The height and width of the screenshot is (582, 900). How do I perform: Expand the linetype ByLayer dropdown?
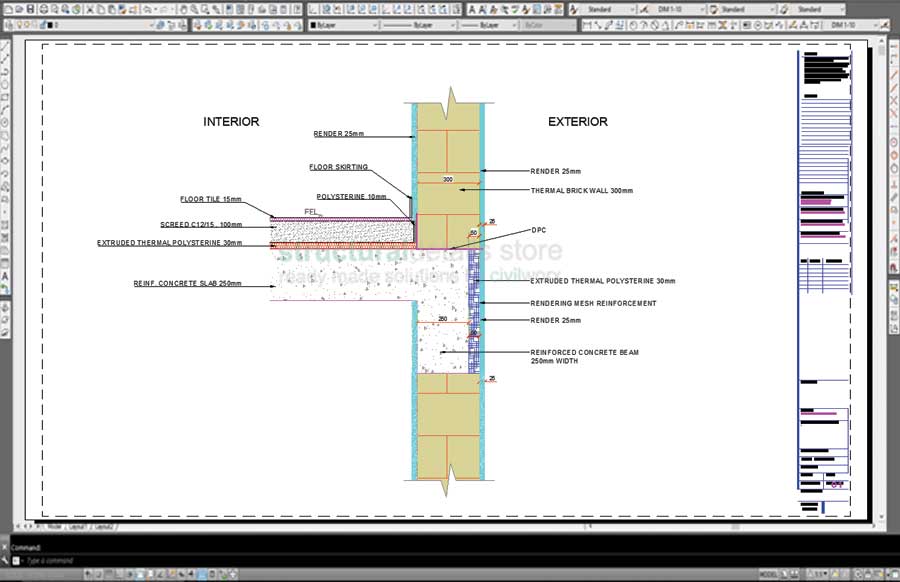[420, 25]
